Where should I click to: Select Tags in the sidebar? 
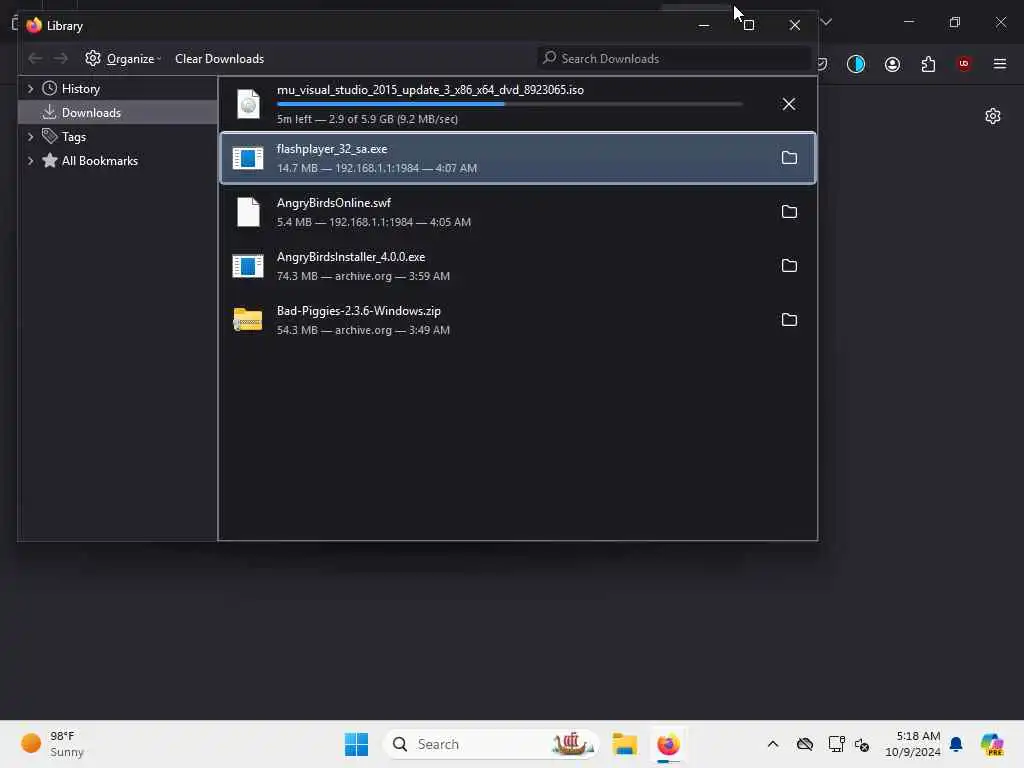[74, 136]
